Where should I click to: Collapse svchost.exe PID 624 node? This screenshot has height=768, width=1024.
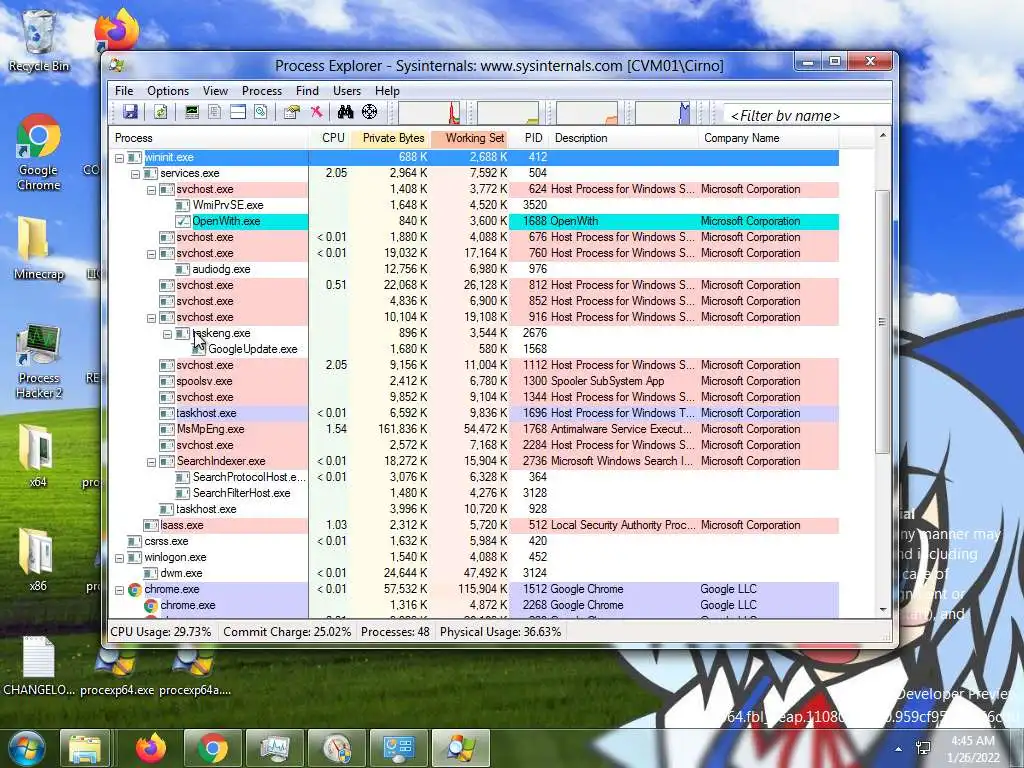click(x=152, y=190)
